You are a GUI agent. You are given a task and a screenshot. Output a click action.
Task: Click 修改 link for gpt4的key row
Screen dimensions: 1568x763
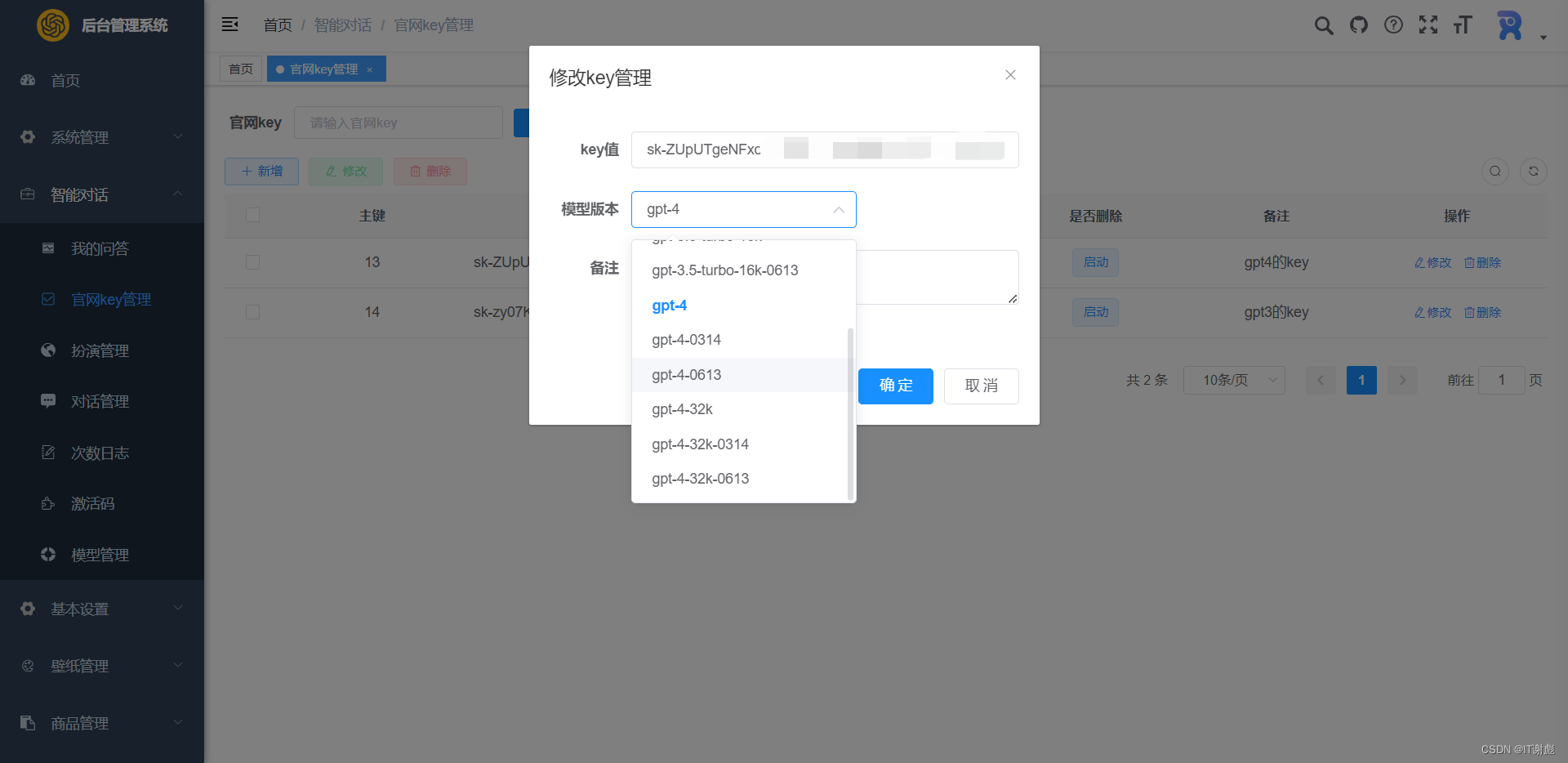[x=1433, y=262]
